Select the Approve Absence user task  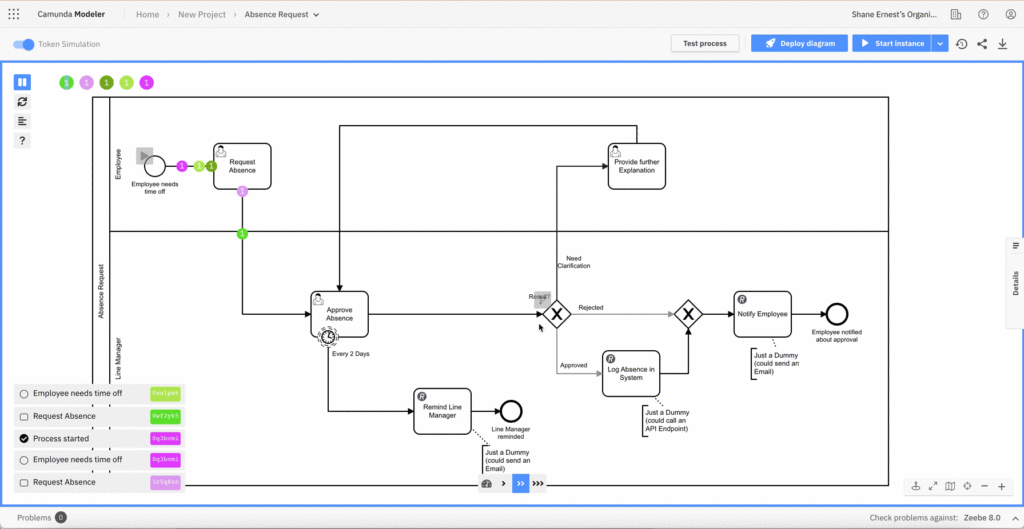click(x=340, y=314)
